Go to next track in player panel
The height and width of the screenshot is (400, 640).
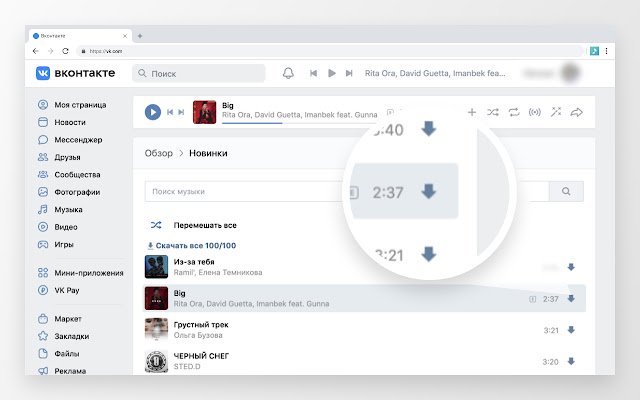click(181, 112)
